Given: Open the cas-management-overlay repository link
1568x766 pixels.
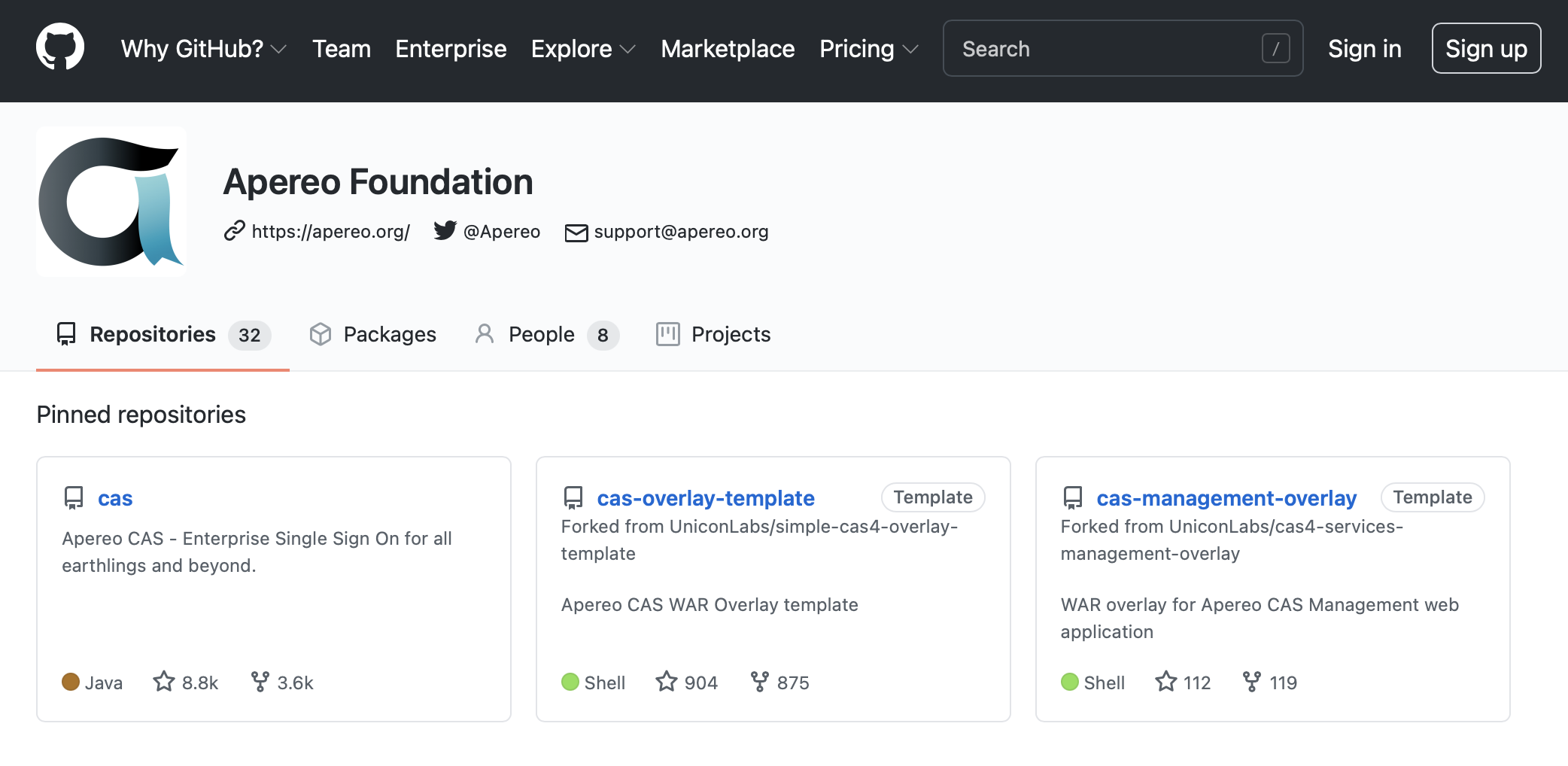Looking at the screenshot, I should coord(1226,498).
